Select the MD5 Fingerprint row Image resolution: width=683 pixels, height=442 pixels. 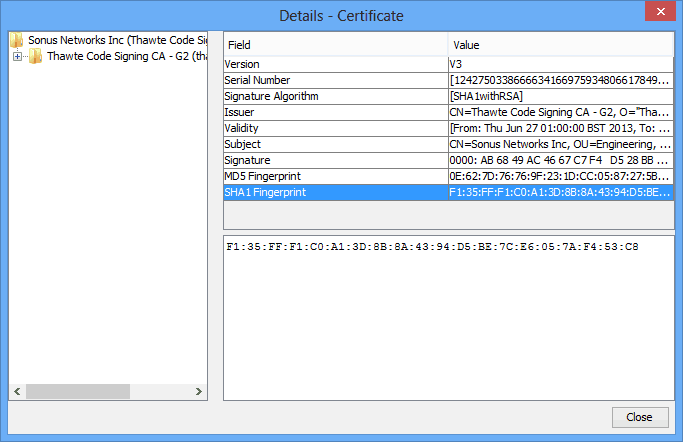[x=335, y=176]
